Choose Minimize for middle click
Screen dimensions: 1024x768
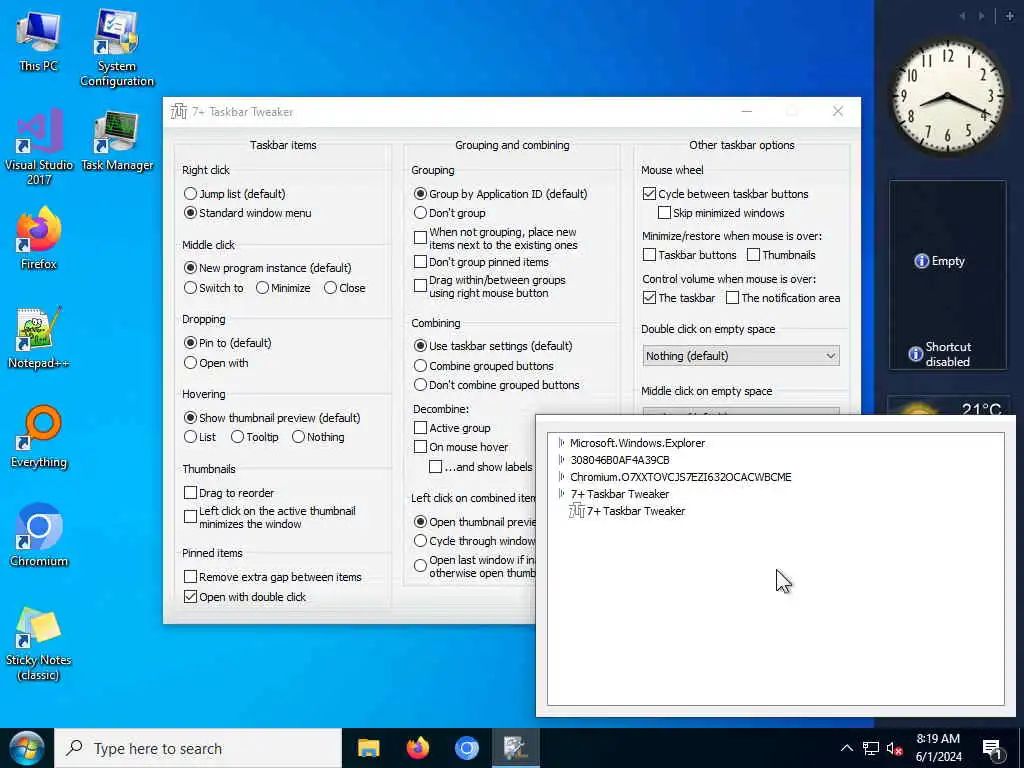click(263, 288)
